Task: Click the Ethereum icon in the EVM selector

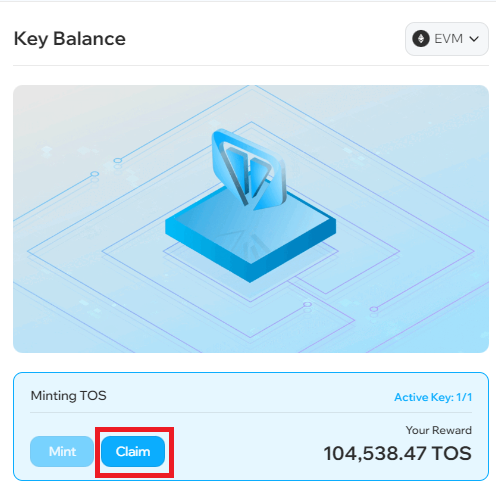Action: 421,39
